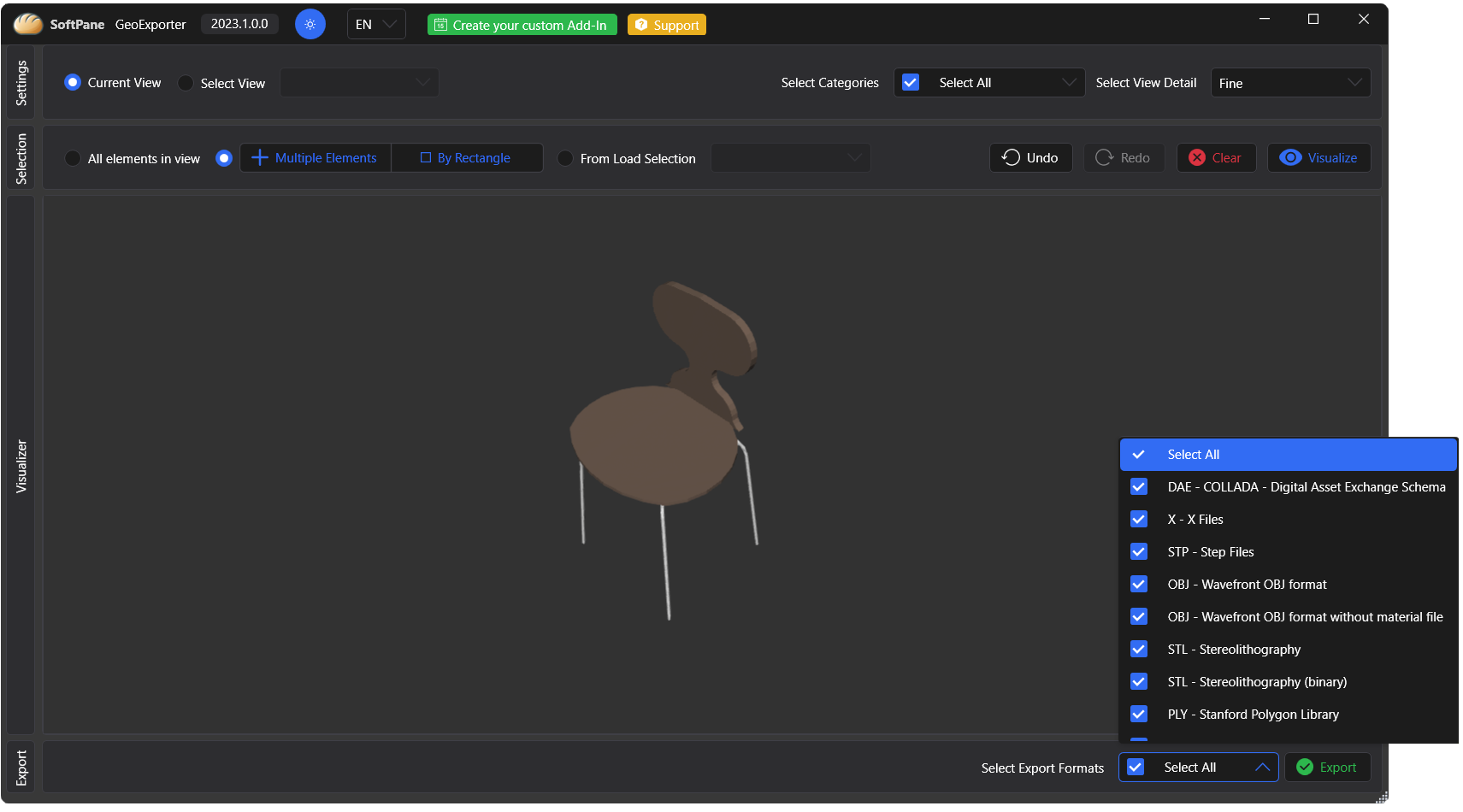Viewport: 1463px width, 812px height.
Task: Click the Select Export Formats label
Action: click(x=1042, y=768)
